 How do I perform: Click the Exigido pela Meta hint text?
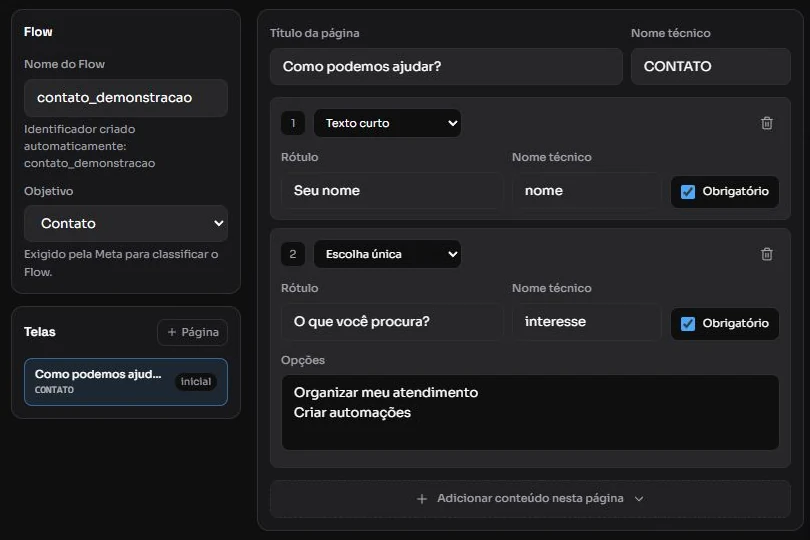pos(121,263)
